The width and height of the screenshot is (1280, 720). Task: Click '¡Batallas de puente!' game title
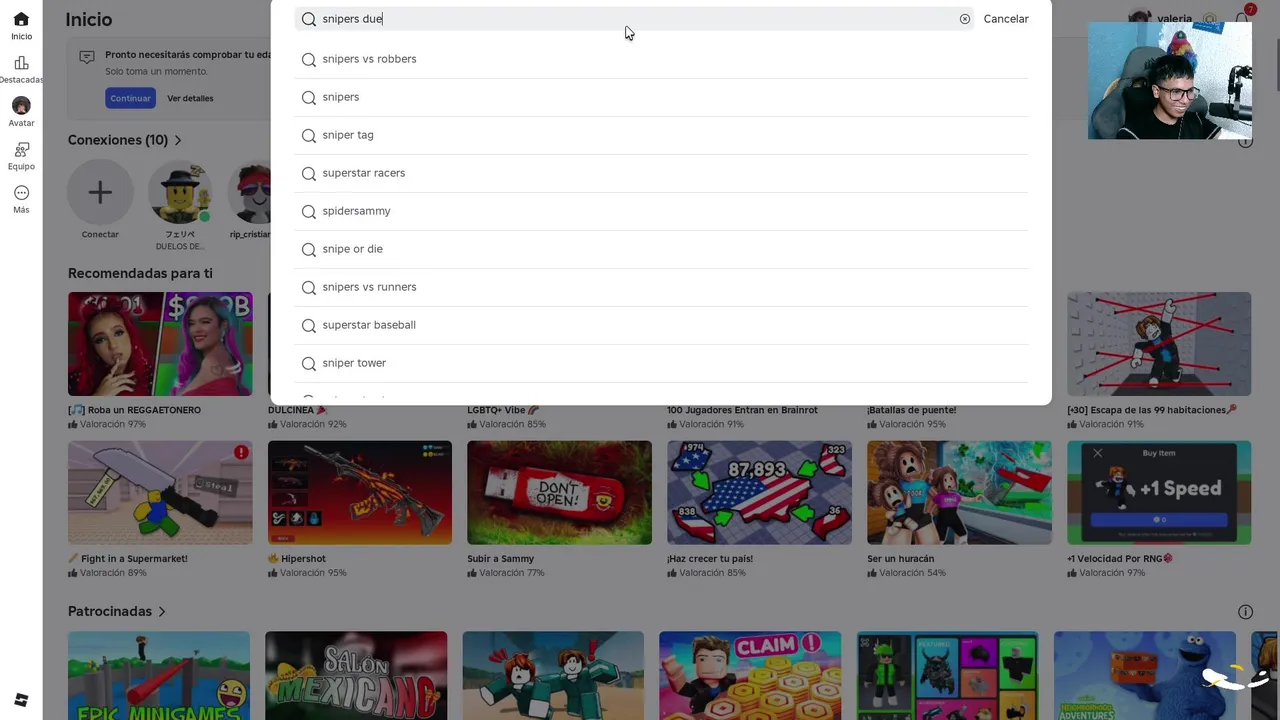pos(911,410)
